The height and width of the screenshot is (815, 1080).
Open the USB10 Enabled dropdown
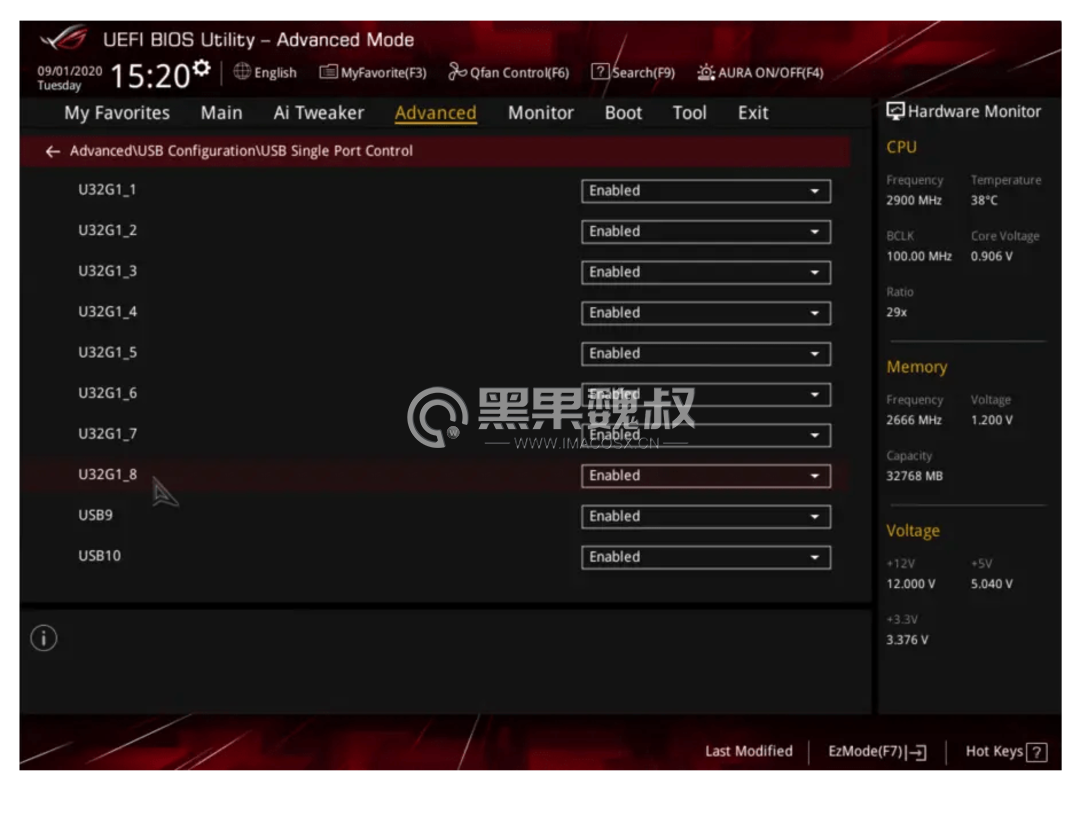click(x=706, y=557)
